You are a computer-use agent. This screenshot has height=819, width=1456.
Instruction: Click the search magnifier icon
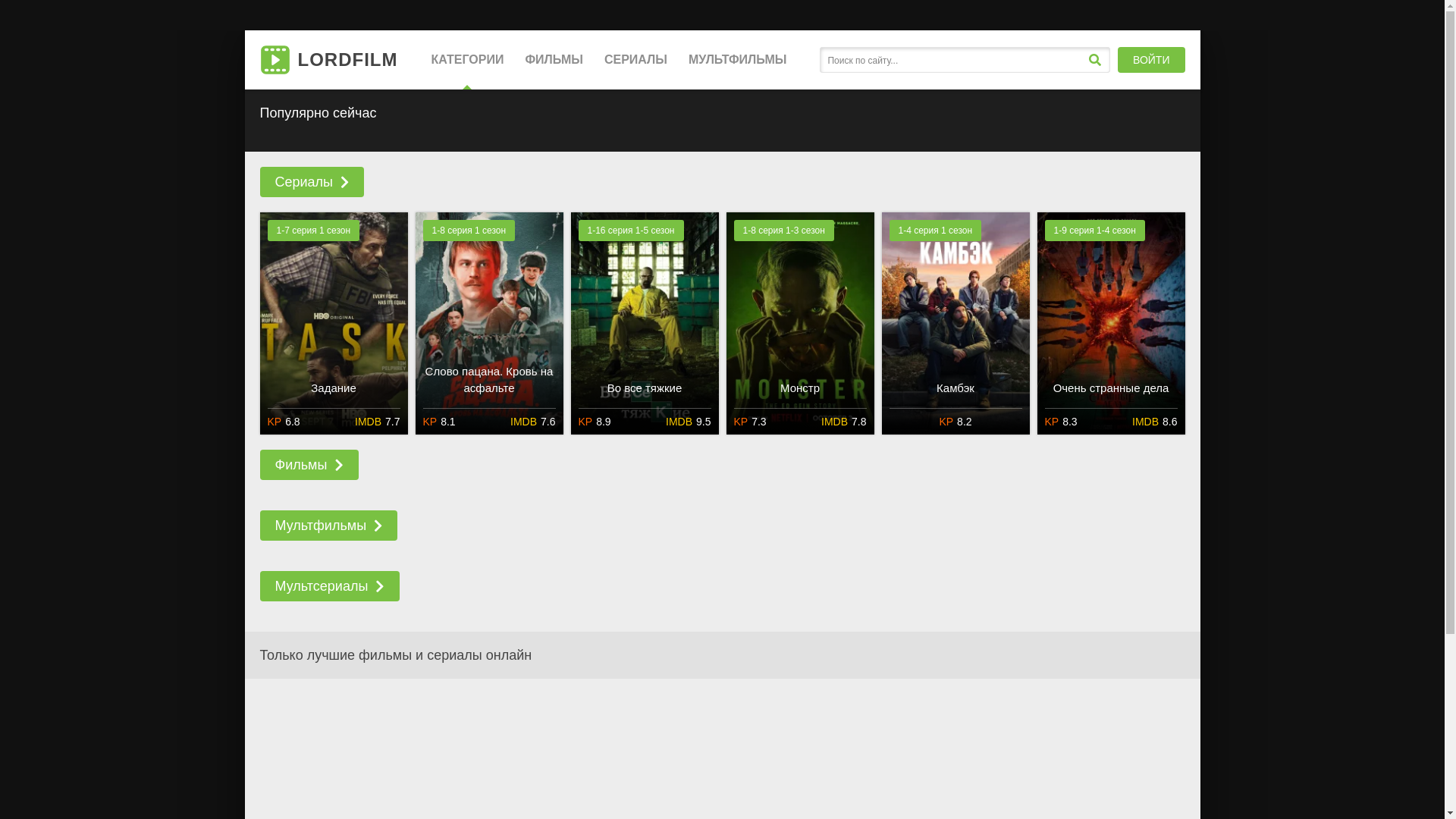tap(1094, 60)
